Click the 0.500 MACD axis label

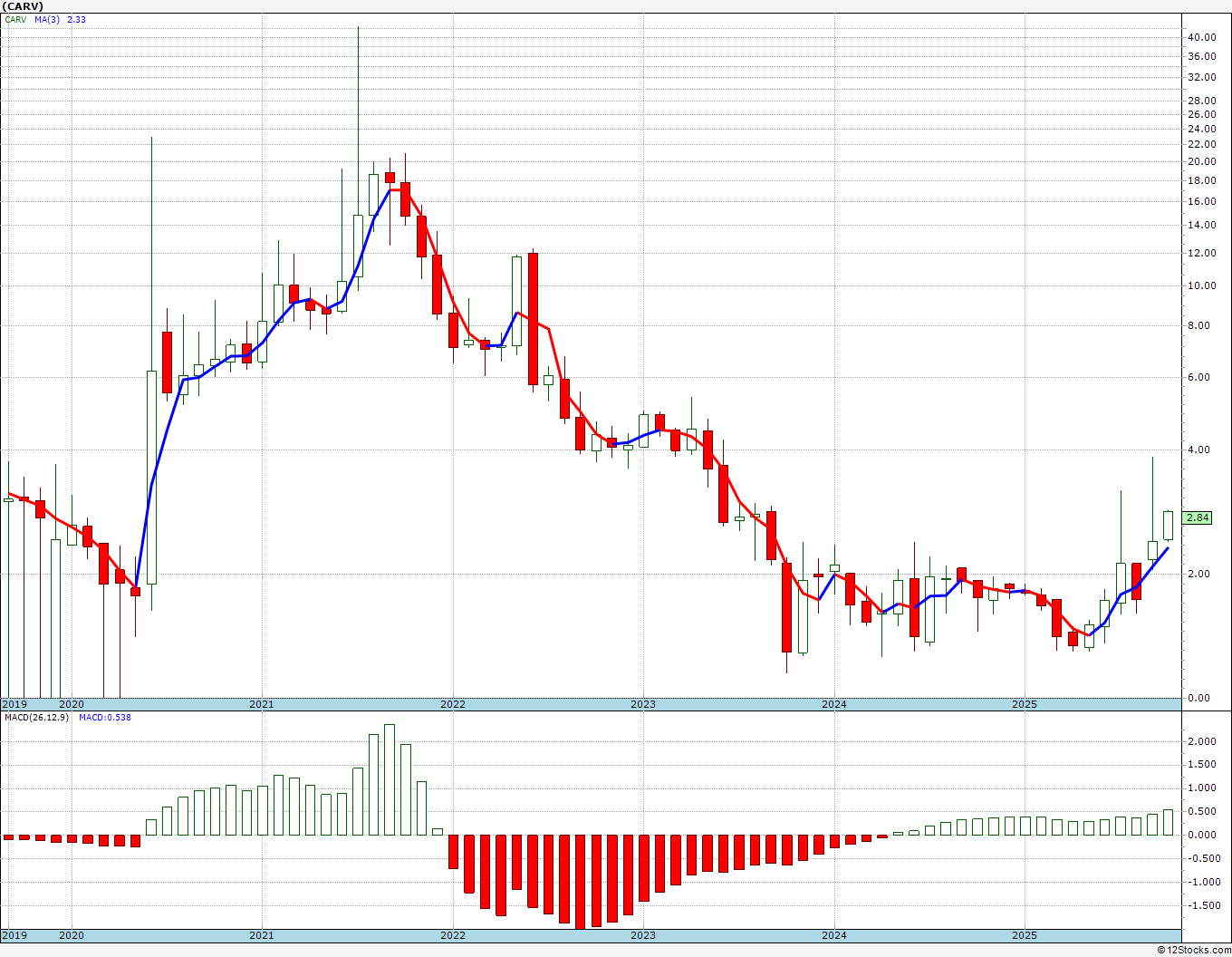point(1201,812)
